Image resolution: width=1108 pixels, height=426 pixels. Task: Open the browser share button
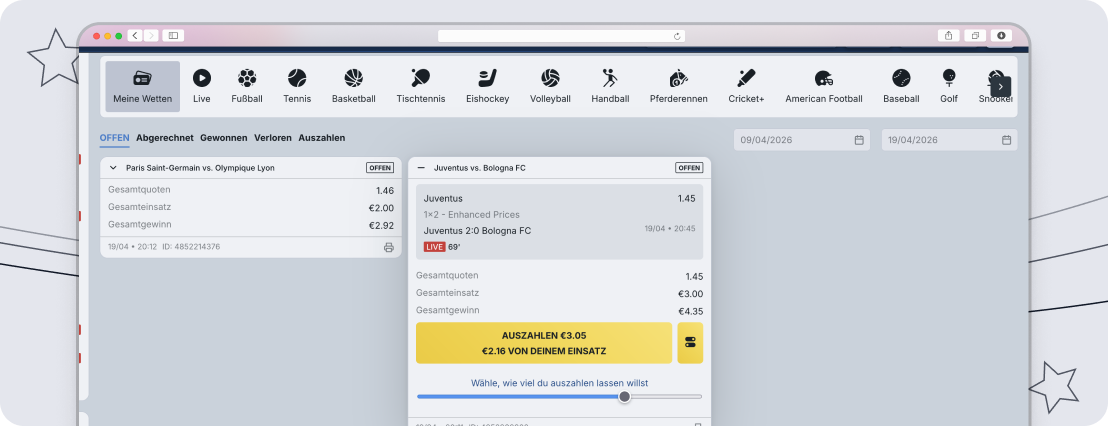click(948, 35)
